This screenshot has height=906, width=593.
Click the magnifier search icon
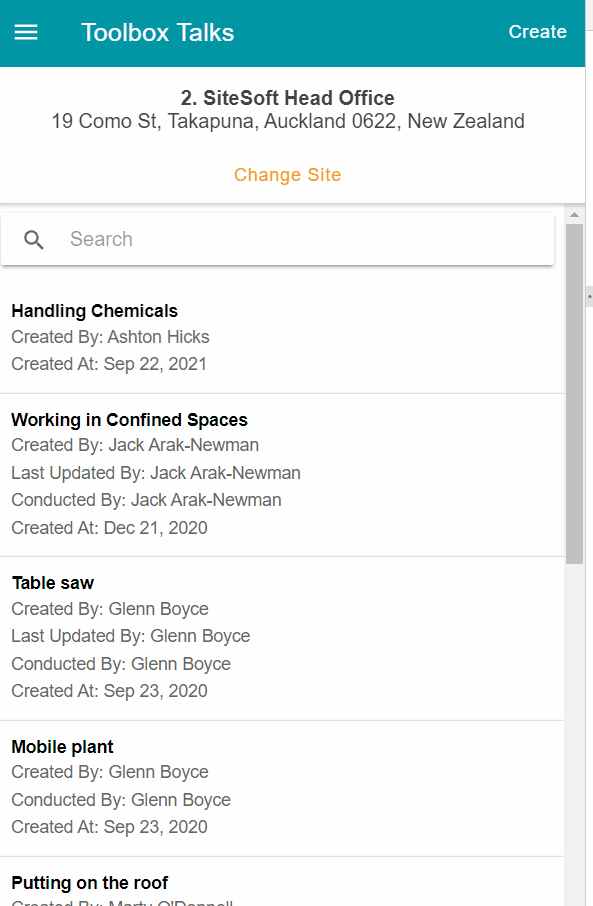click(x=34, y=239)
